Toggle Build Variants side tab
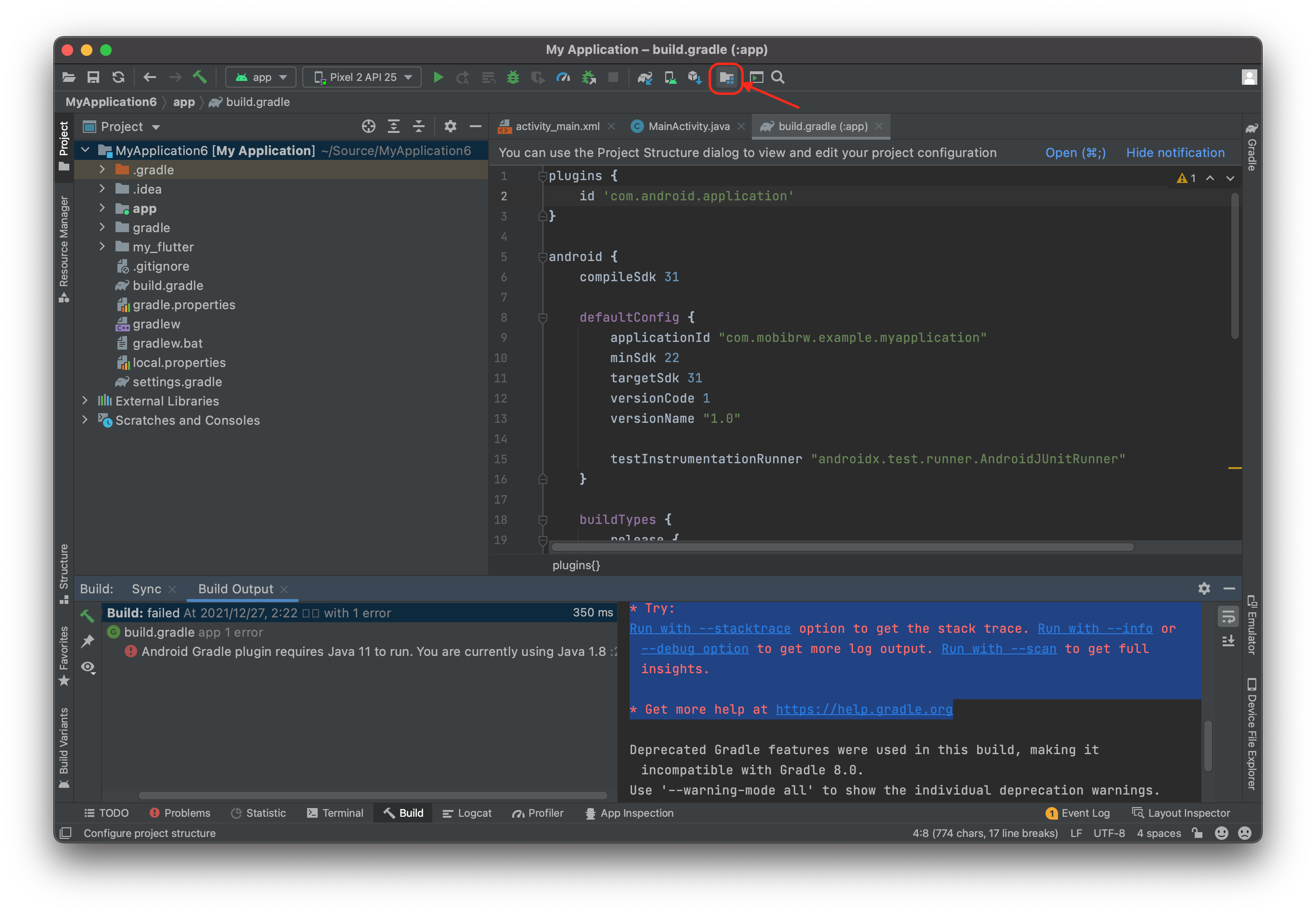The width and height of the screenshot is (1316, 914). pyautogui.click(x=64, y=748)
